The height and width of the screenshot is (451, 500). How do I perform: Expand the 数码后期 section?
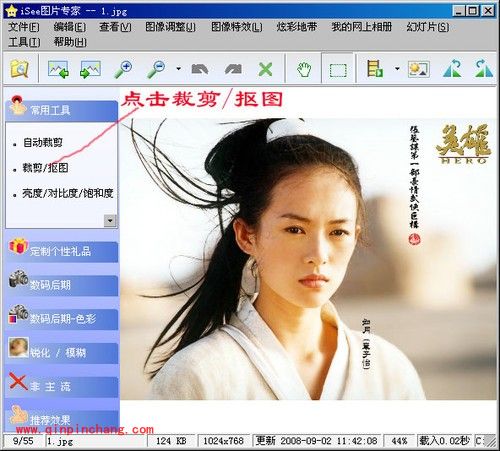pos(62,285)
